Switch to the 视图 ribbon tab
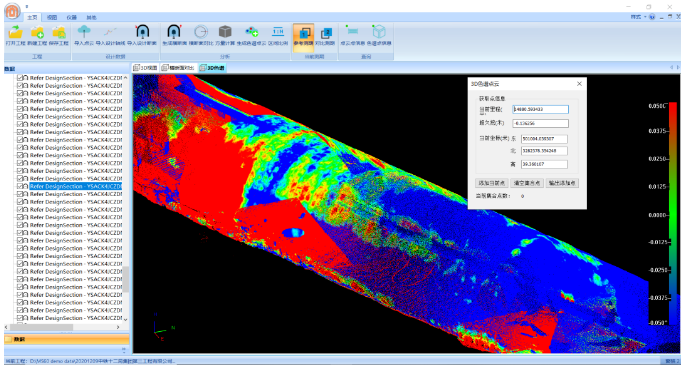 pyautogui.click(x=52, y=17)
